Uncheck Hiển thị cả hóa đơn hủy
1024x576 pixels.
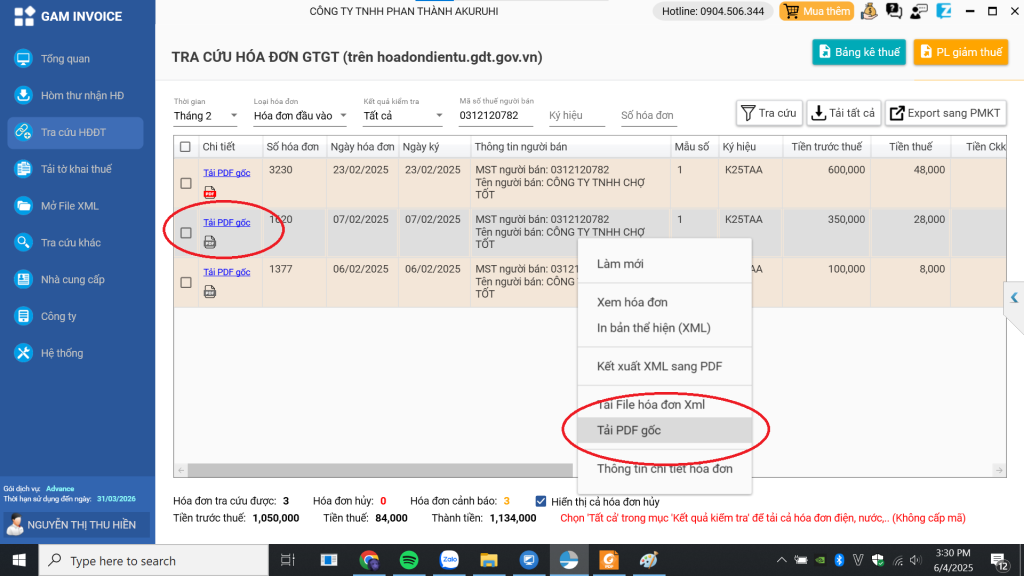click(541, 502)
